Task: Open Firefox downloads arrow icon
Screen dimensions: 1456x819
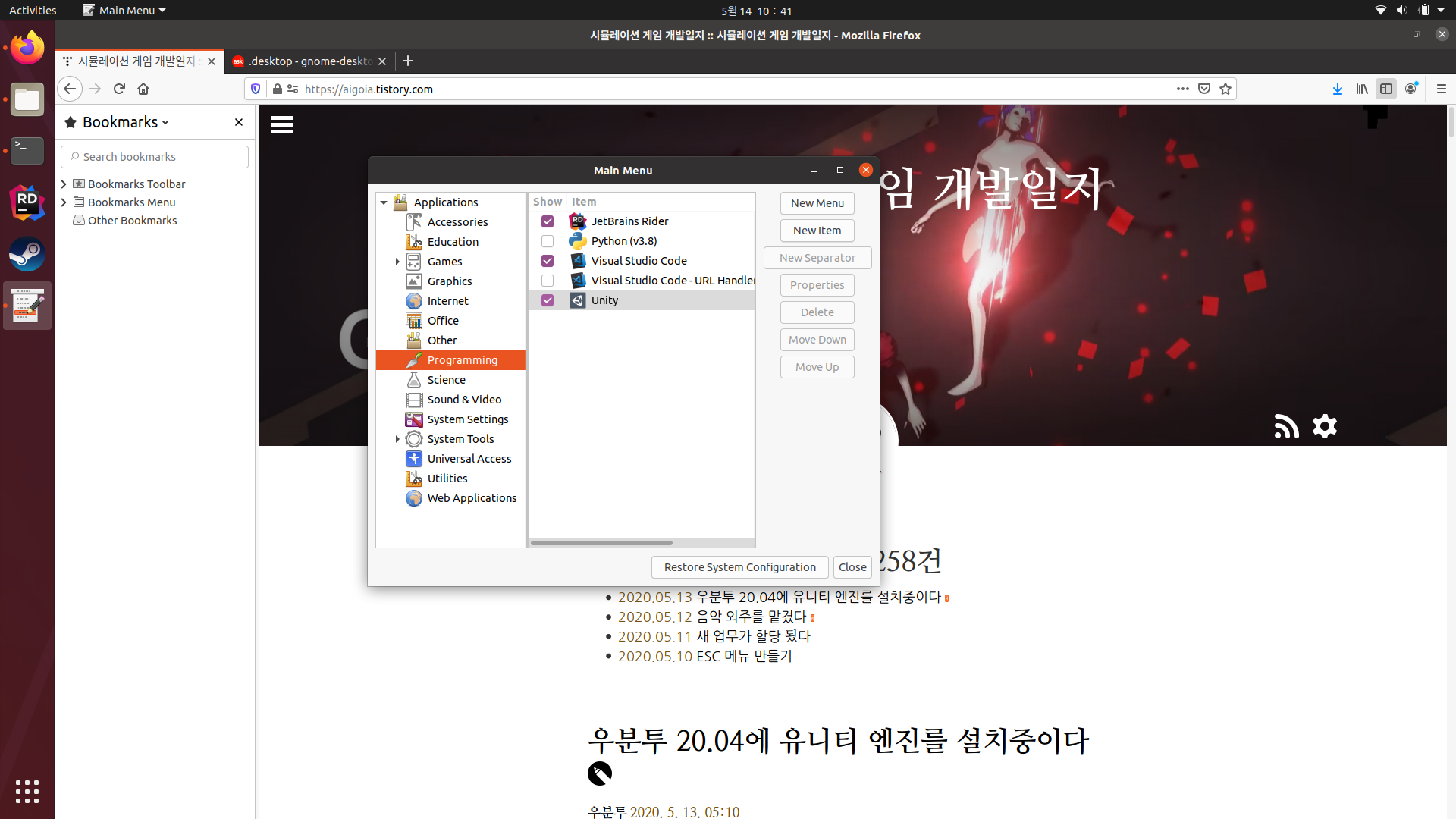Action: coord(1338,89)
